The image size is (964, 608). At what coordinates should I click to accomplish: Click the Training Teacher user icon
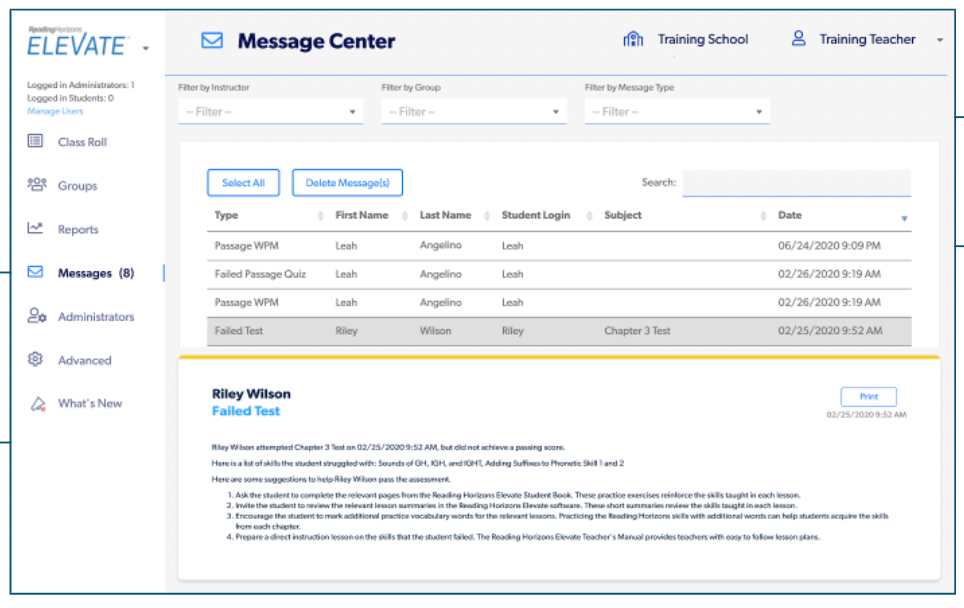(799, 39)
